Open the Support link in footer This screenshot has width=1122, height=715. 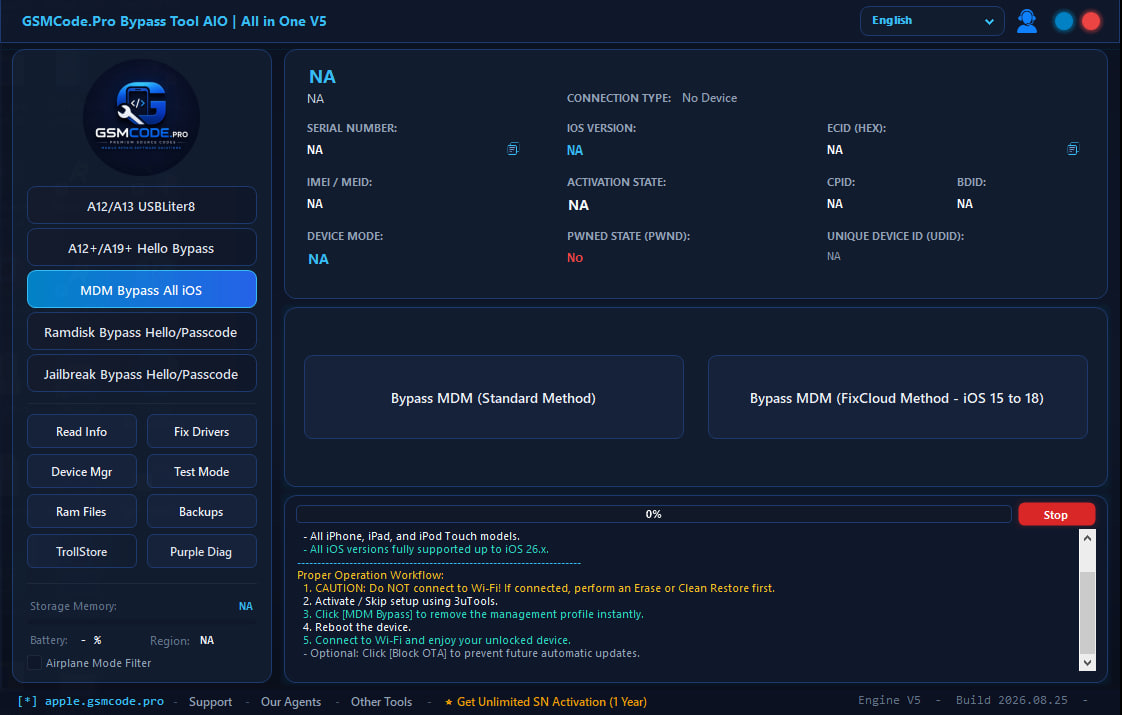click(x=210, y=702)
